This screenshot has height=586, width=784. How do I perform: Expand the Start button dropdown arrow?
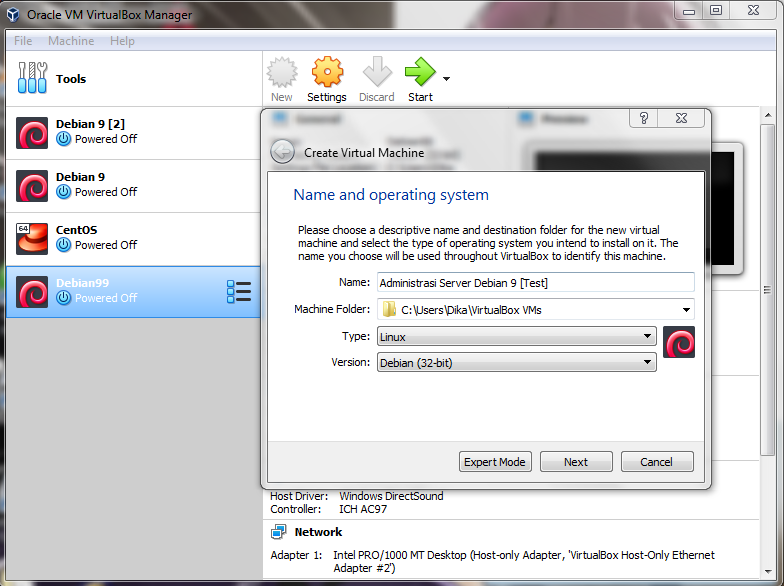[446, 78]
